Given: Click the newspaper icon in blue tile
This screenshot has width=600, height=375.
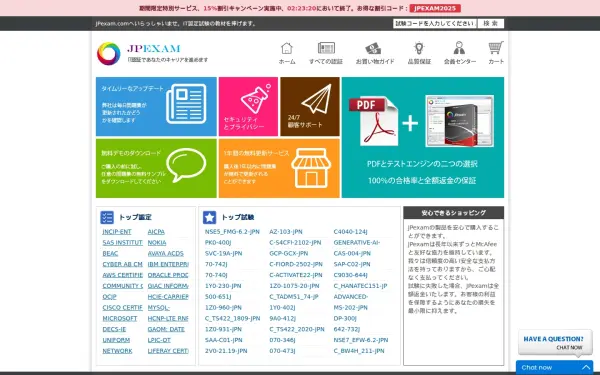Looking at the screenshot, I should pyautogui.click(x=186, y=104).
